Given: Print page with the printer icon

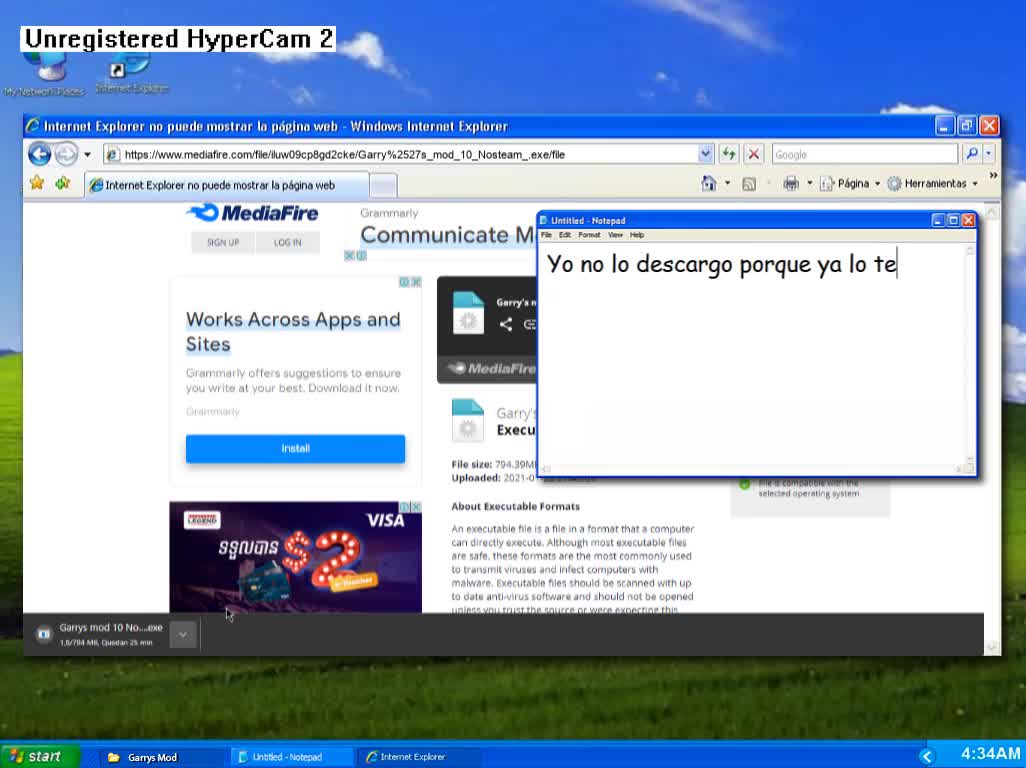Looking at the screenshot, I should tap(791, 184).
